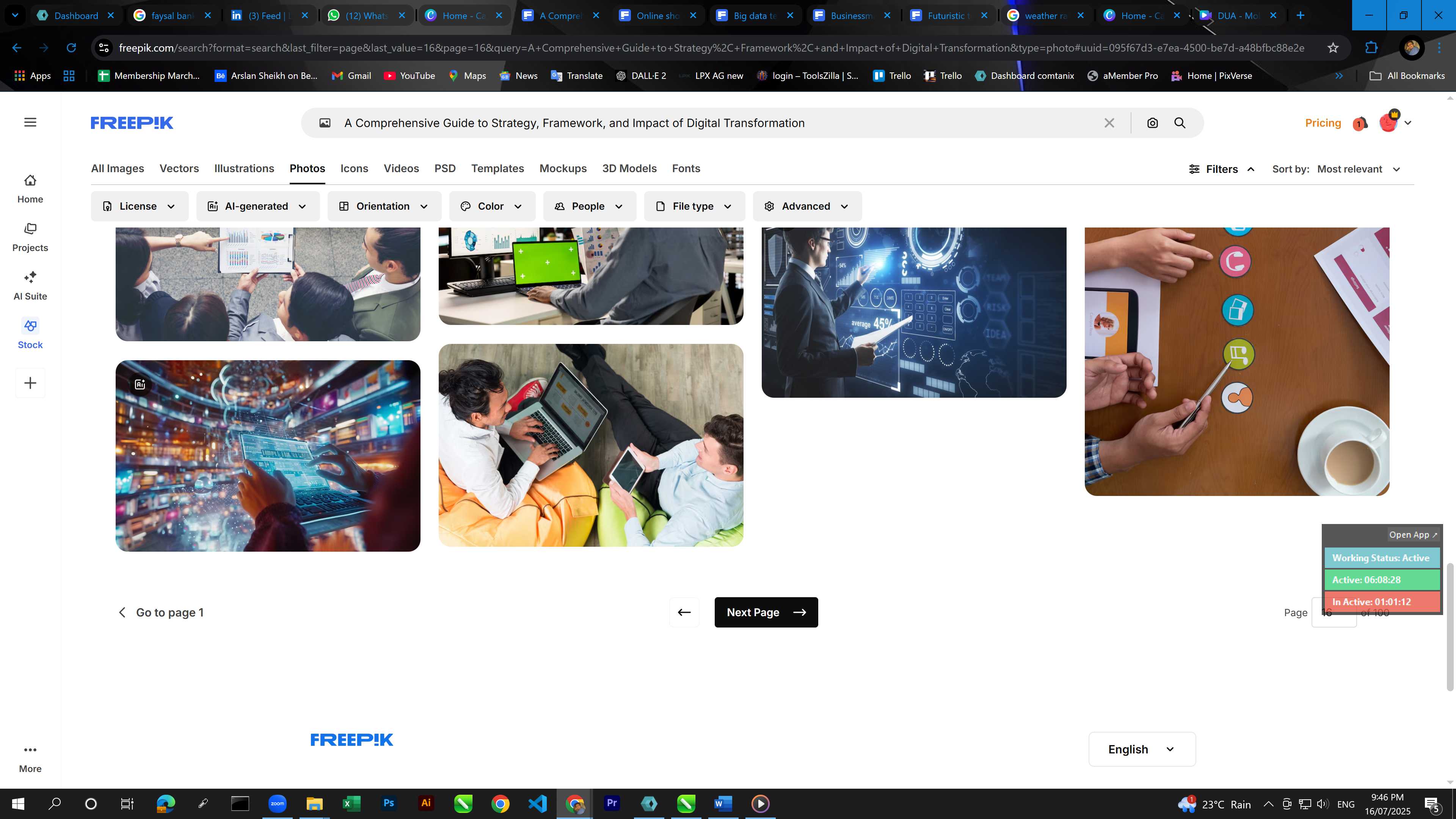Click the page number input field

tap(1334, 613)
